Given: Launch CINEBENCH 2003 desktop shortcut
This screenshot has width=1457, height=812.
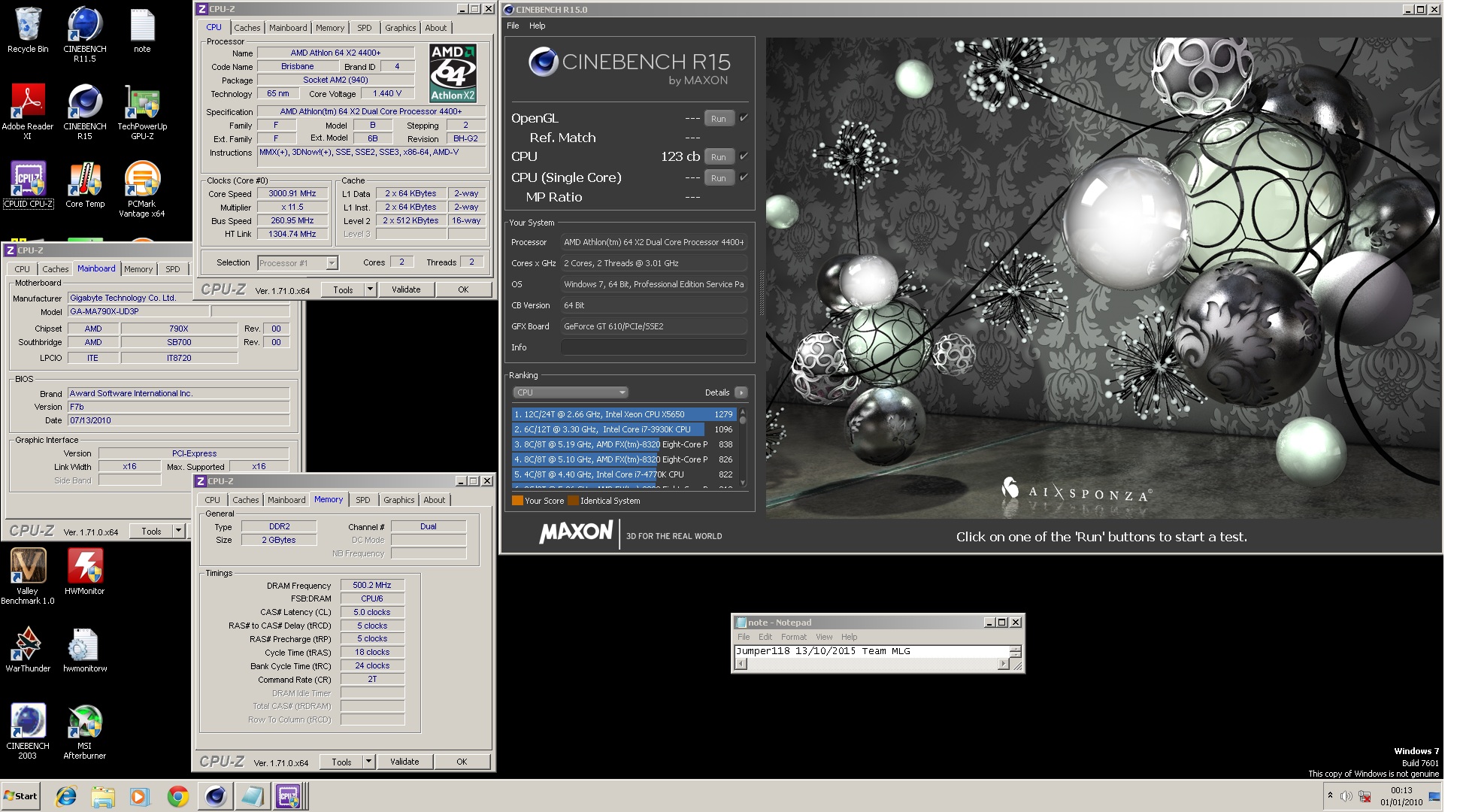Looking at the screenshot, I should [28, 732].
